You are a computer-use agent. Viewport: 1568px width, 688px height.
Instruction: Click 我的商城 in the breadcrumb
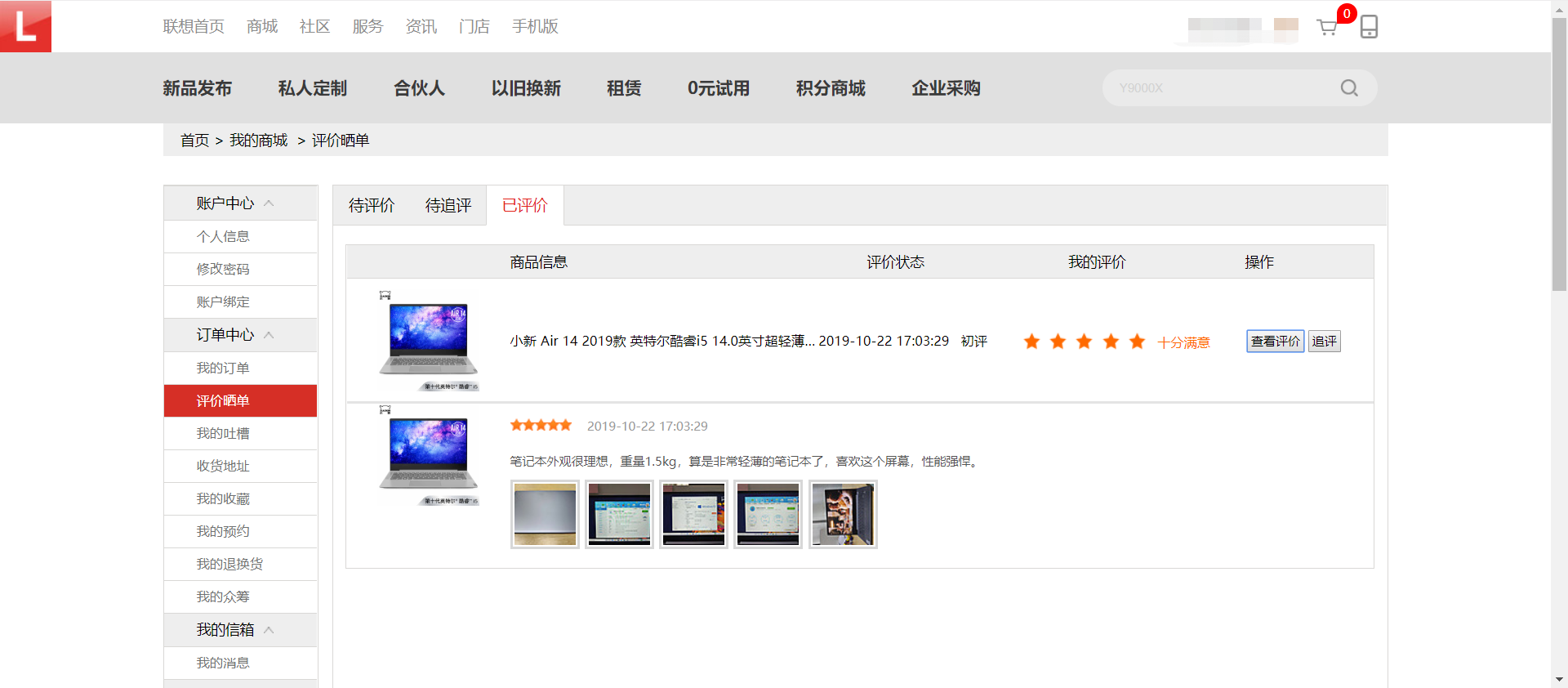[x=258, y=141]
